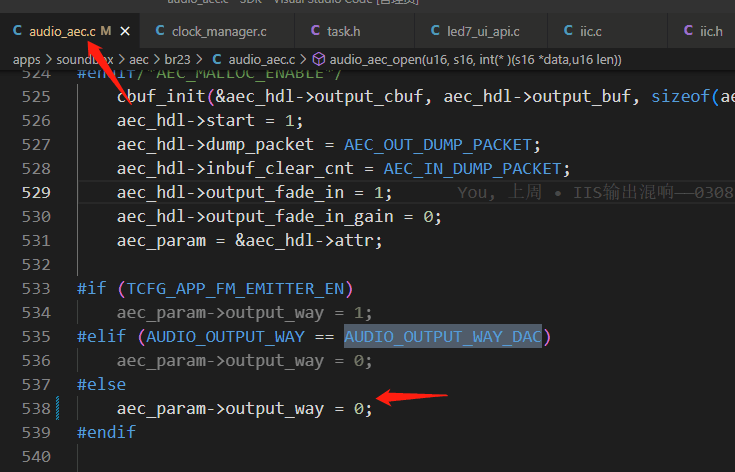This screenshot has height=472, width=735.
Task: Click the C file icon on task.h tab
Action: [315, 30]
